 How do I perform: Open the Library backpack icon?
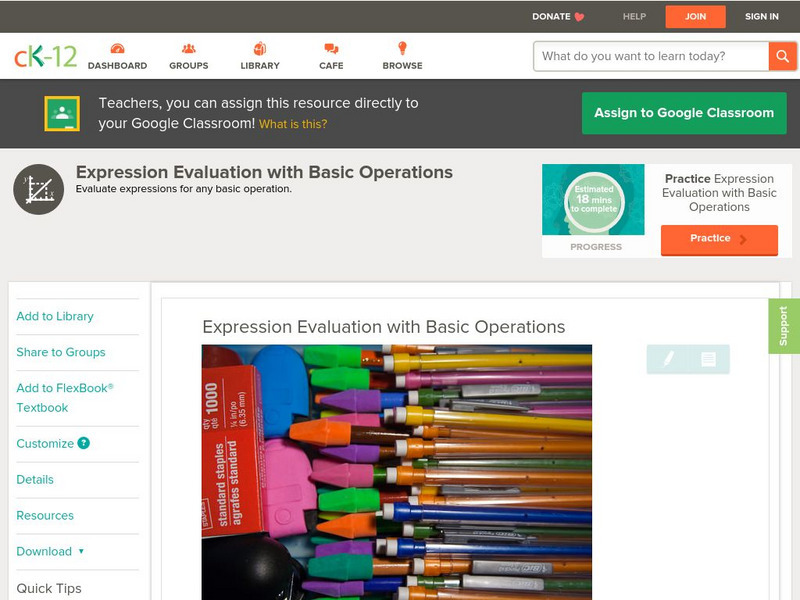260,48
